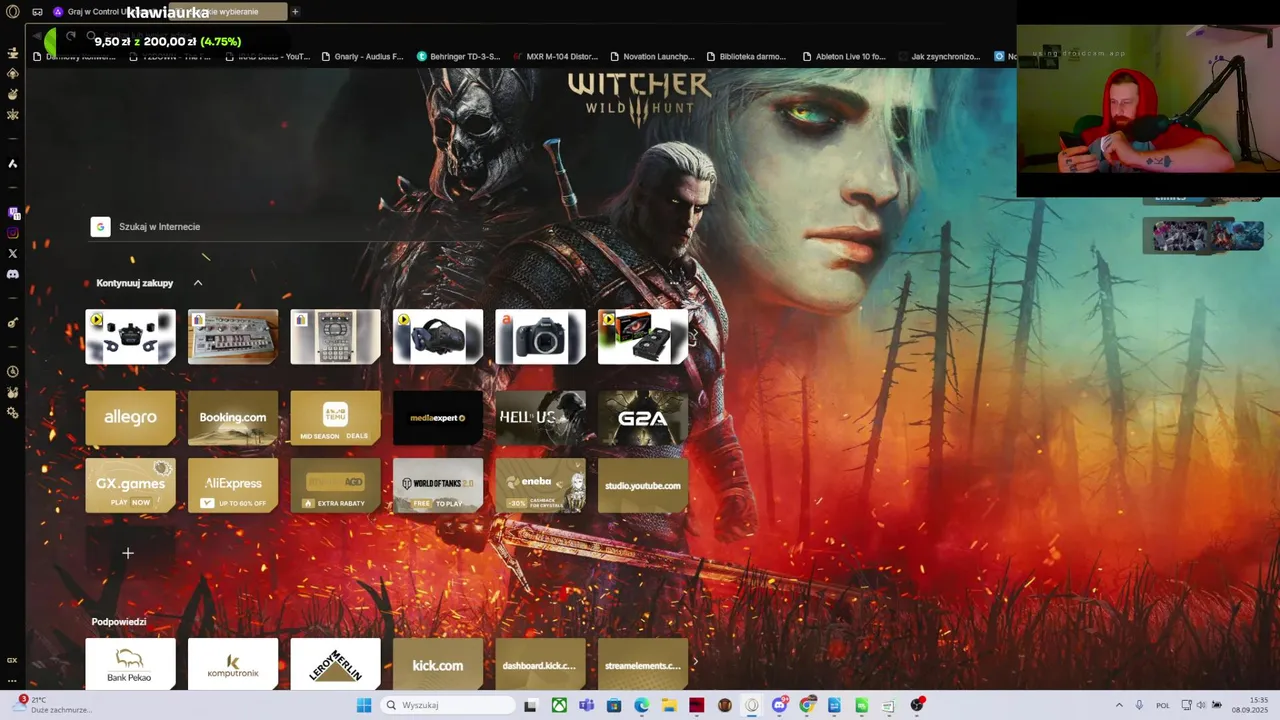
Task: Click the Google icon in search box
Action: [100, 227]
